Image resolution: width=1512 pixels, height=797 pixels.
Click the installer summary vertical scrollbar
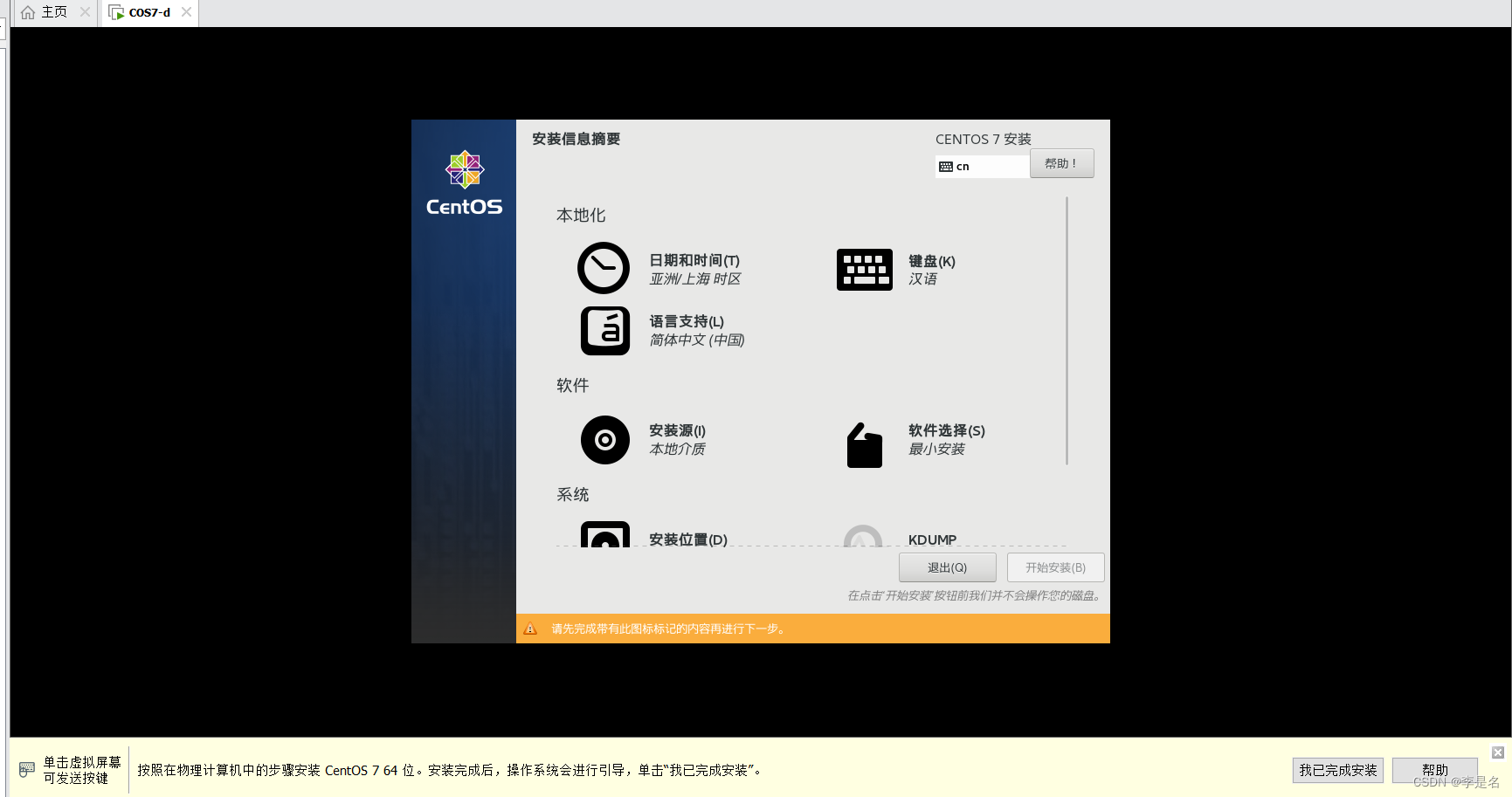click(x=1067, y=331)
